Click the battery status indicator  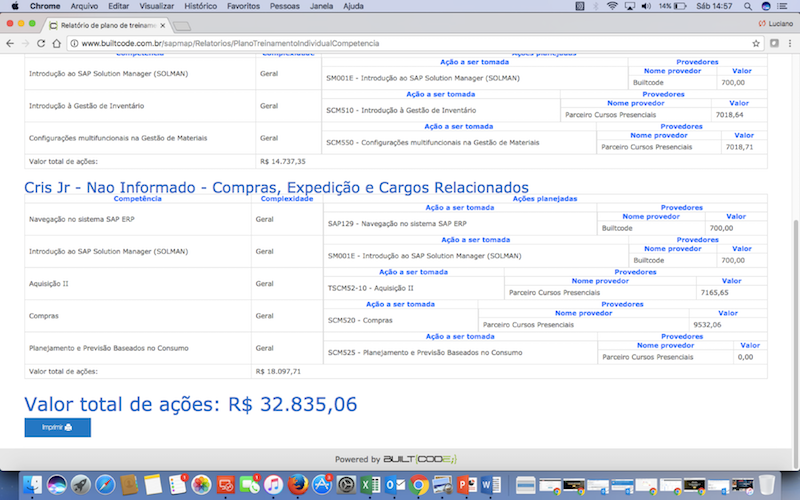673,6
